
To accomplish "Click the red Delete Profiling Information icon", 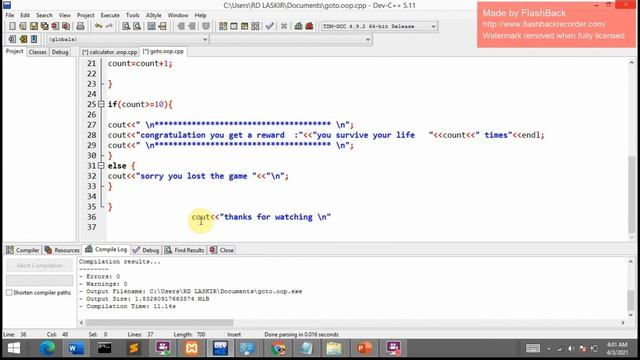I will (309, 26).
